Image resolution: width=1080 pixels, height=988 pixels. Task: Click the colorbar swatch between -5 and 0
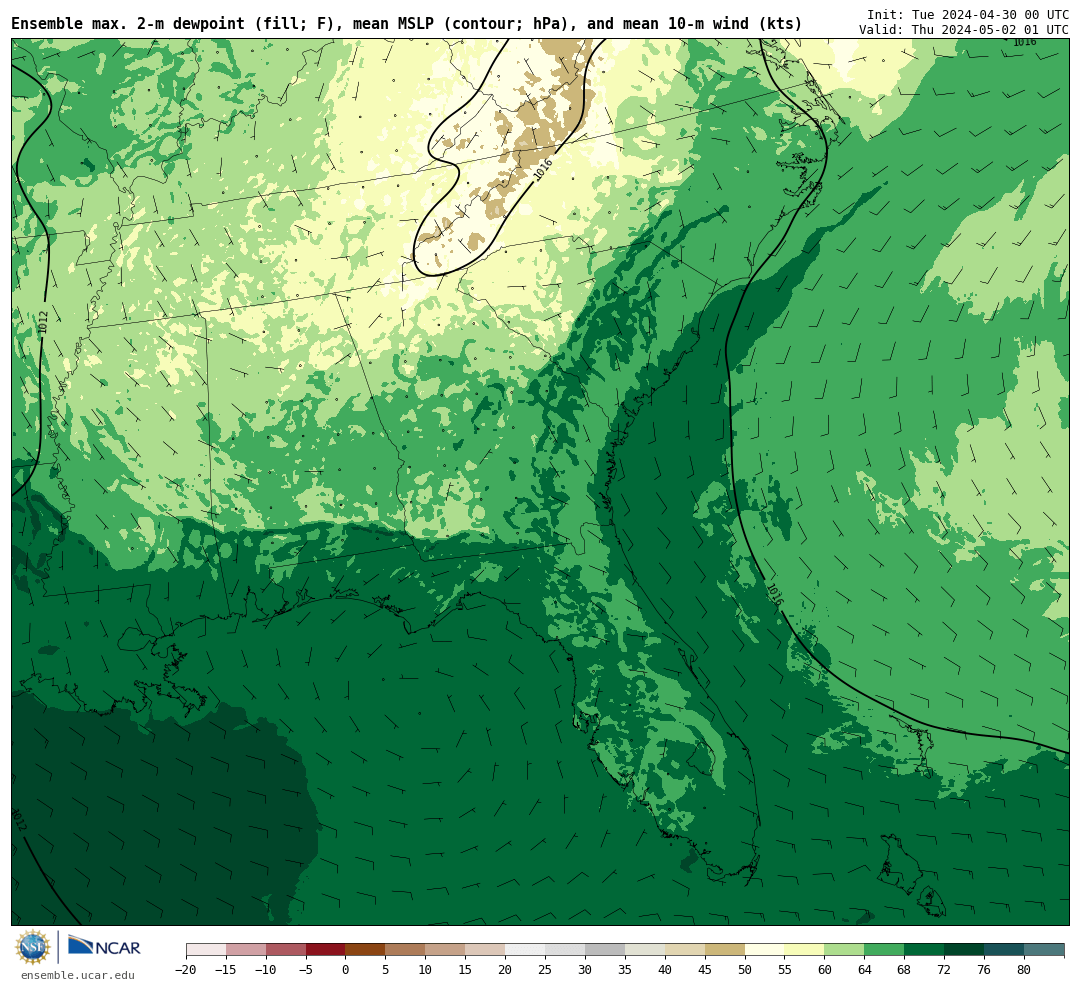click(325, 950)
